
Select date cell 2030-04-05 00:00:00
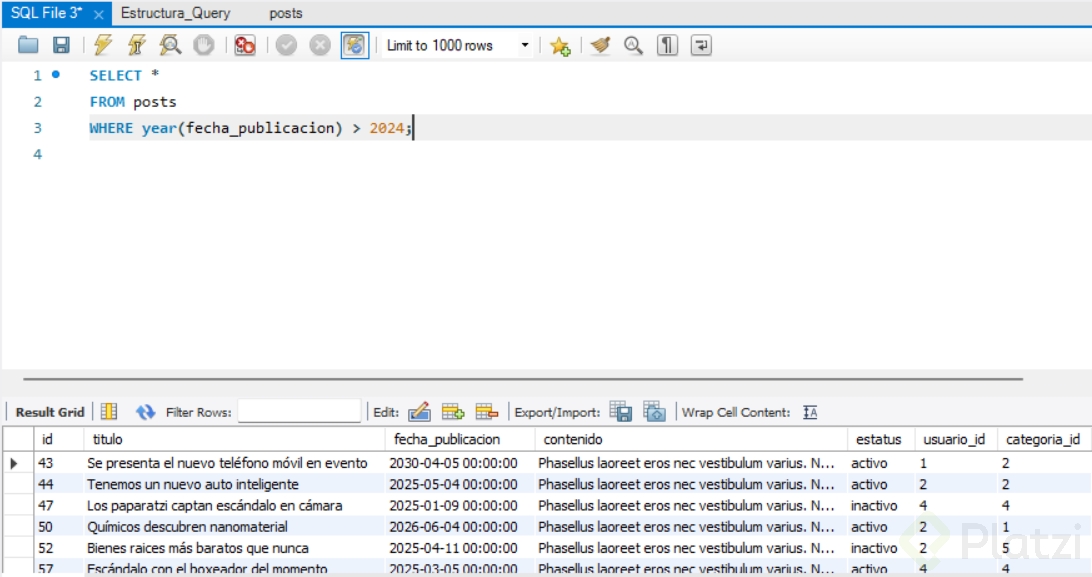(x=460, y=463)
